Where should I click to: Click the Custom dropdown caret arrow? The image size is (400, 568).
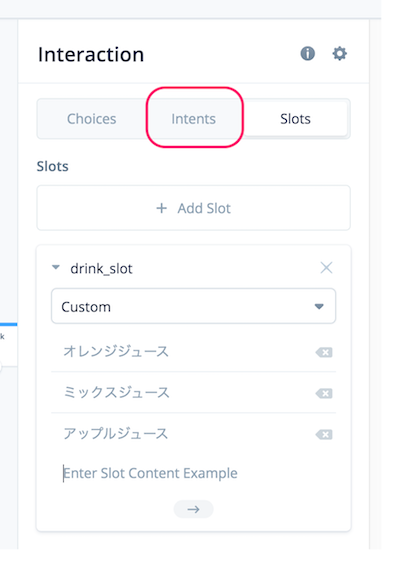319,306
